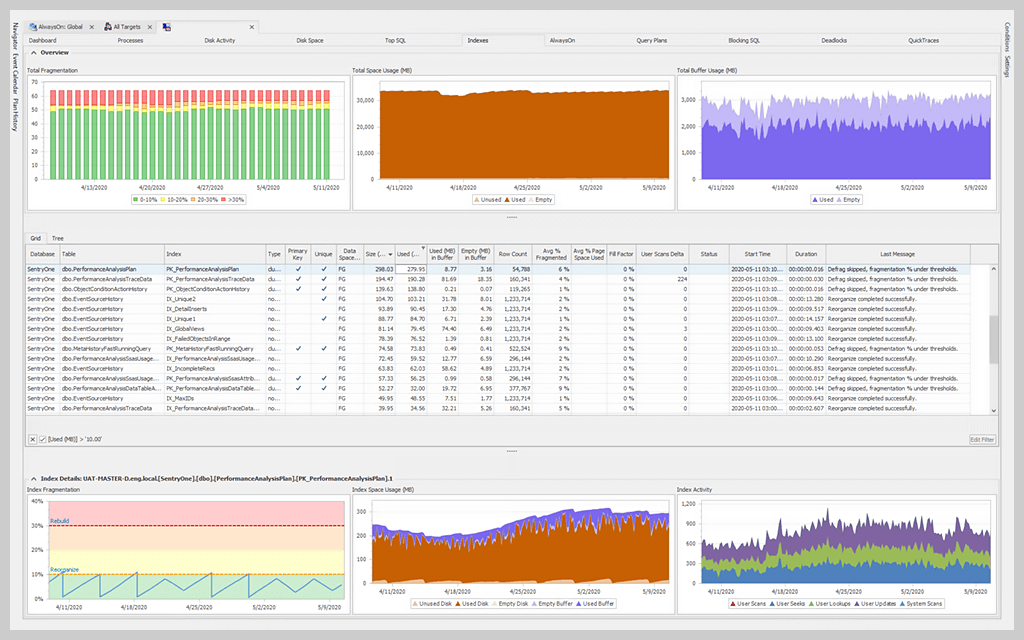Click the User Seeks legend marker
Screen dimensions: 1024x640
coord(772,603)
